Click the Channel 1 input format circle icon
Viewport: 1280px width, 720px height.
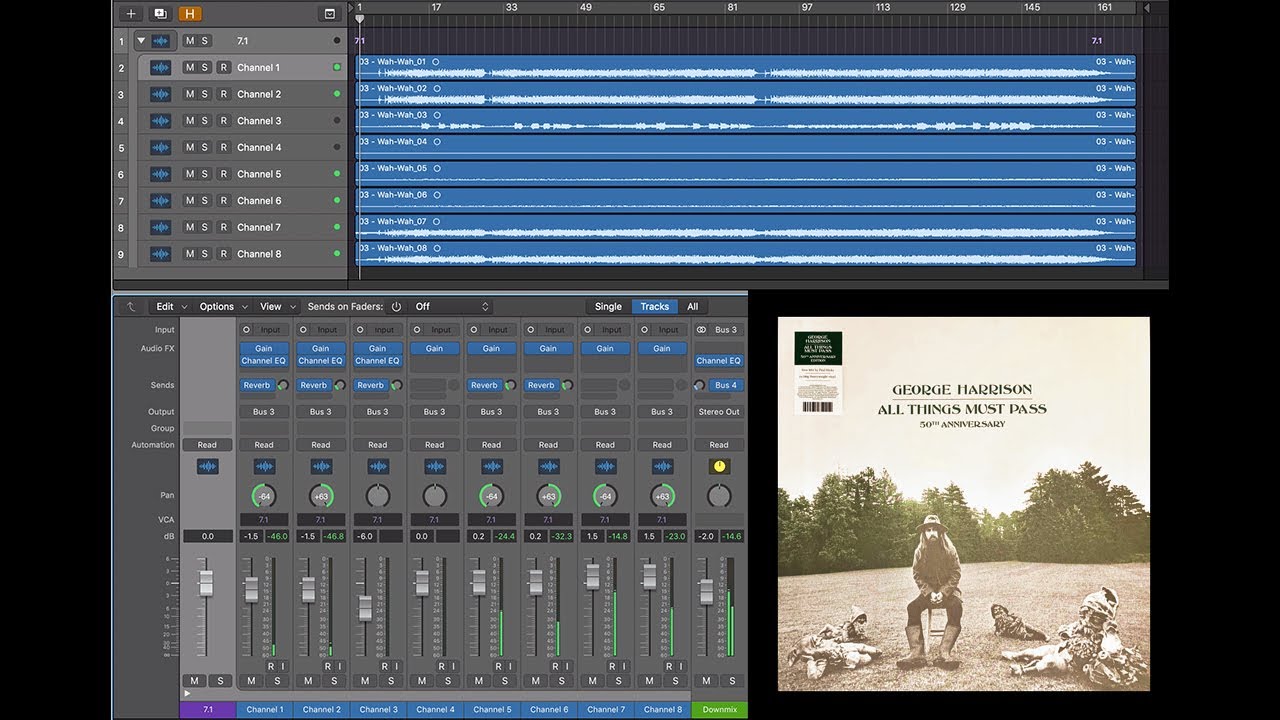[x=246, y=329]
